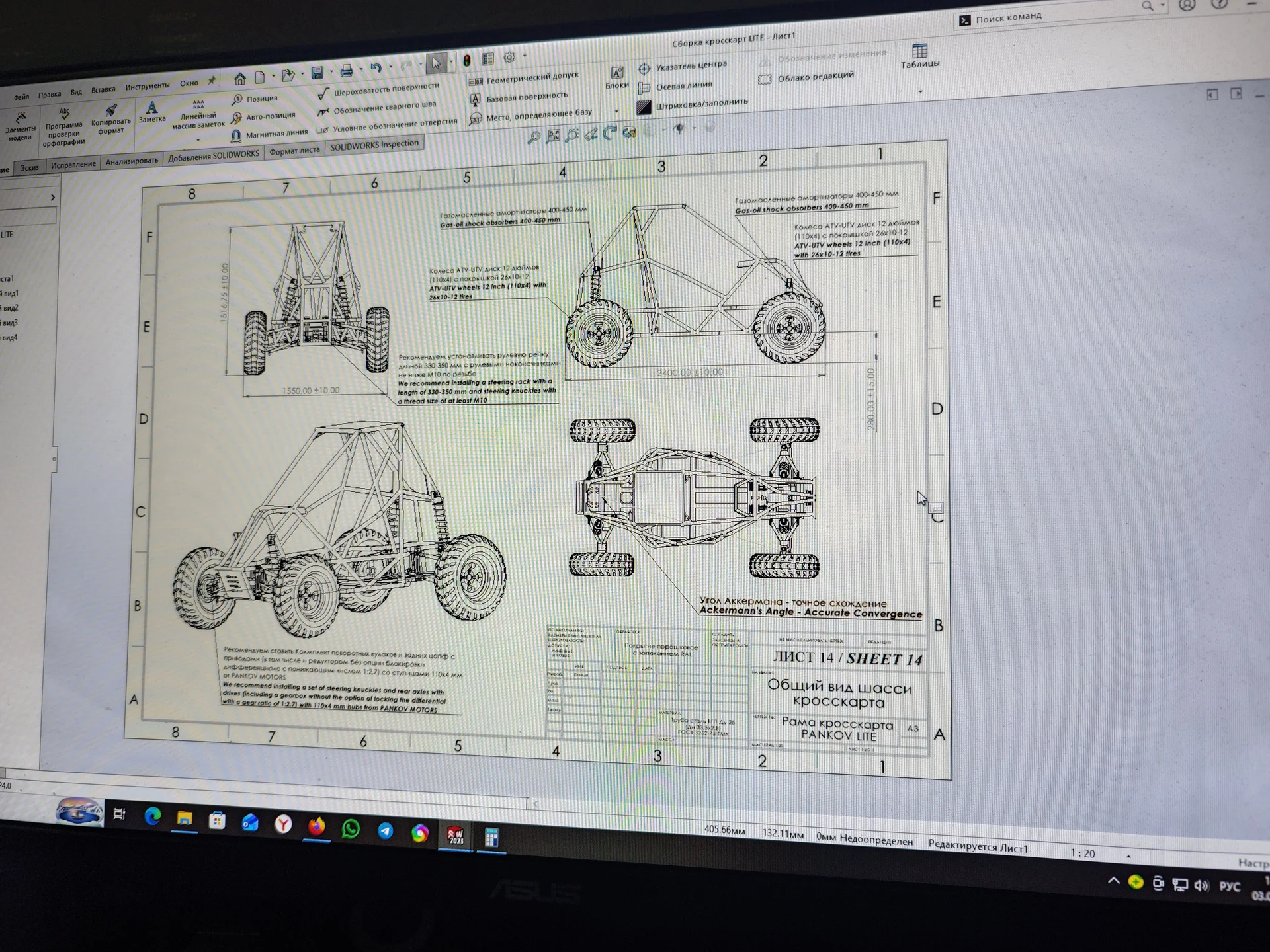Open the Блоки blocks tool
The height and width of the screenshot is (952, 1270).
(616, 77)
